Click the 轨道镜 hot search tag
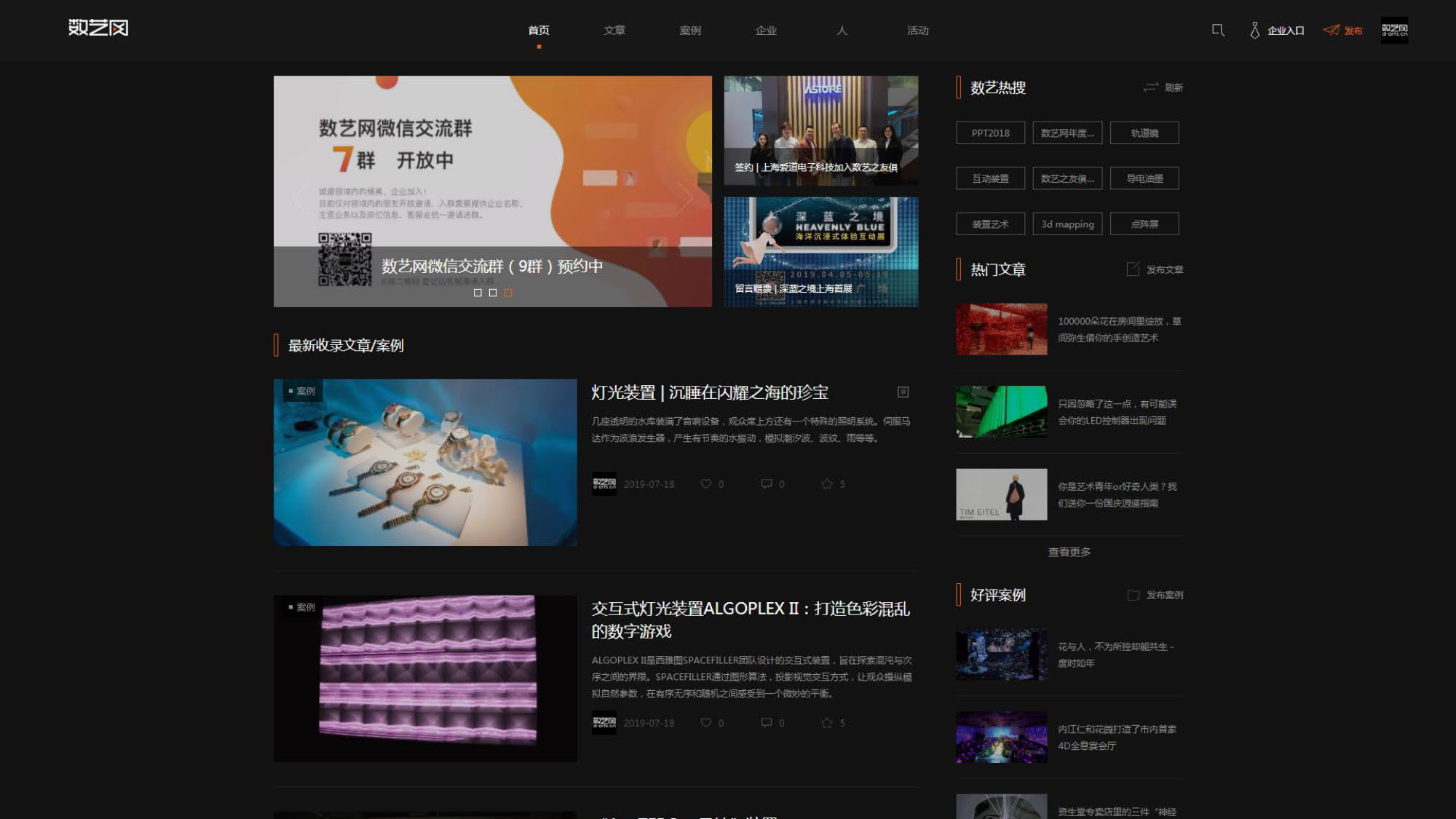Screen dimensions: 1456x819 [x=1144, y=132]
